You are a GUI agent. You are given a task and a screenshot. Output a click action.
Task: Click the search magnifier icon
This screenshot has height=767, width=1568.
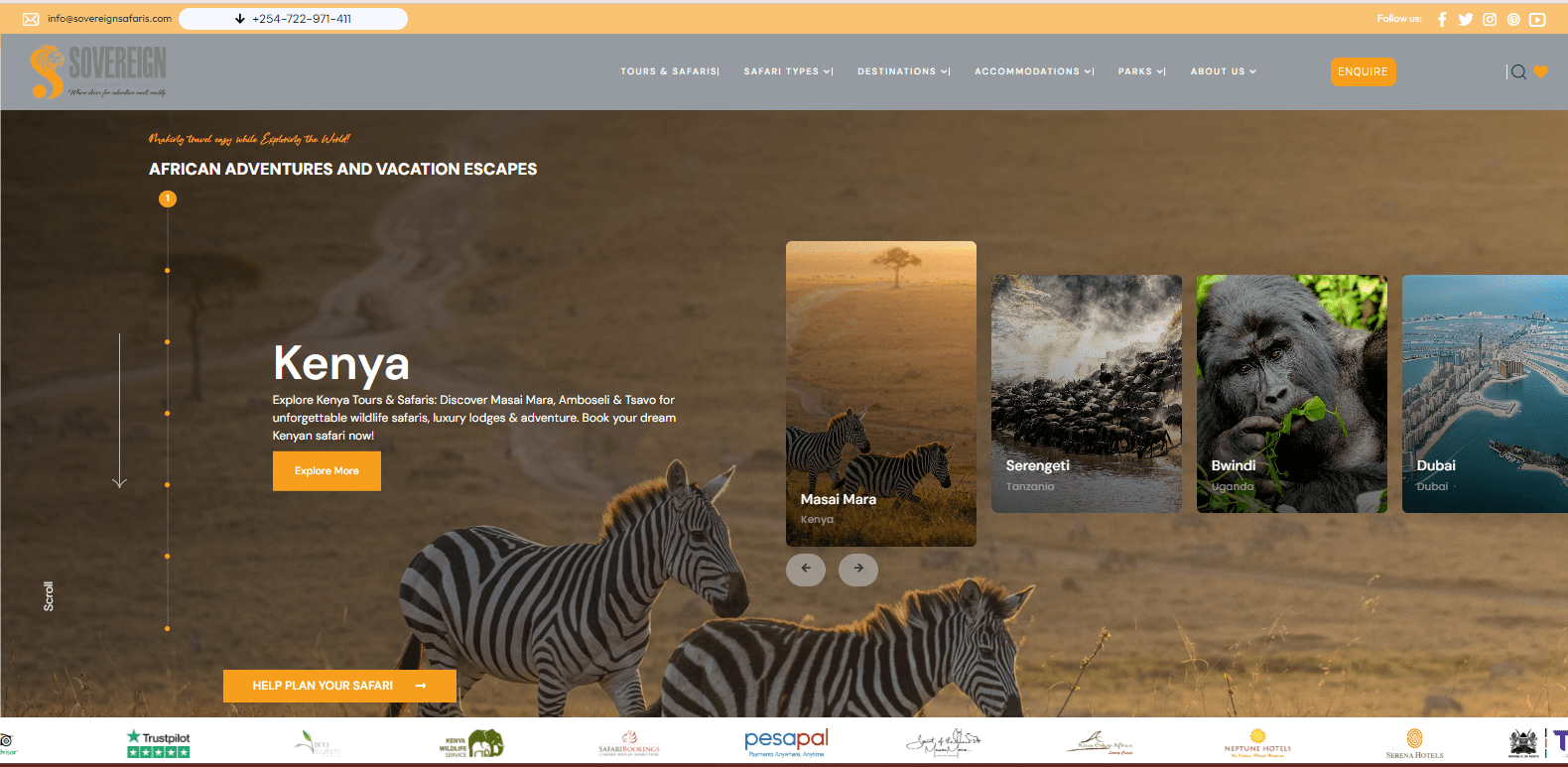(1518, 71)
